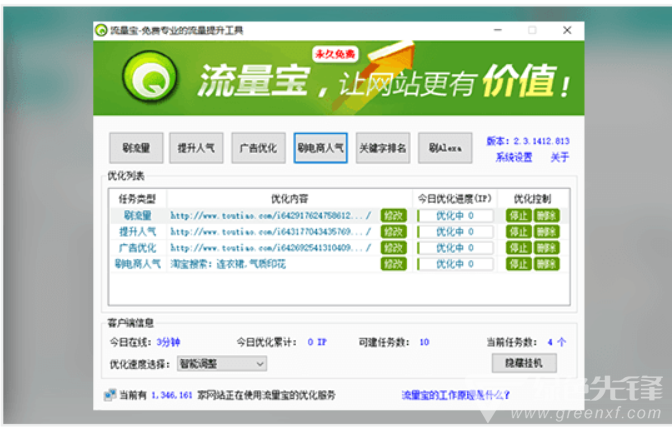Image resolution: width=672 pixels, height=427 pixels.
Task: Click the 流量宝 round green logo
Action: [x=149, y=76]
